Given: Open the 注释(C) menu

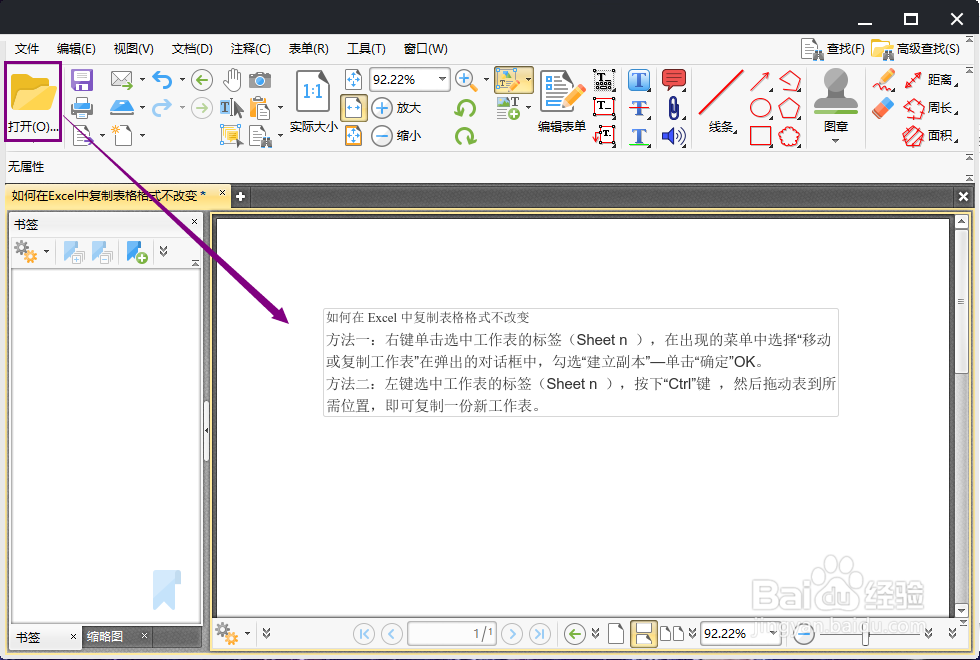Looking at the screenshot, I should 250,48.
